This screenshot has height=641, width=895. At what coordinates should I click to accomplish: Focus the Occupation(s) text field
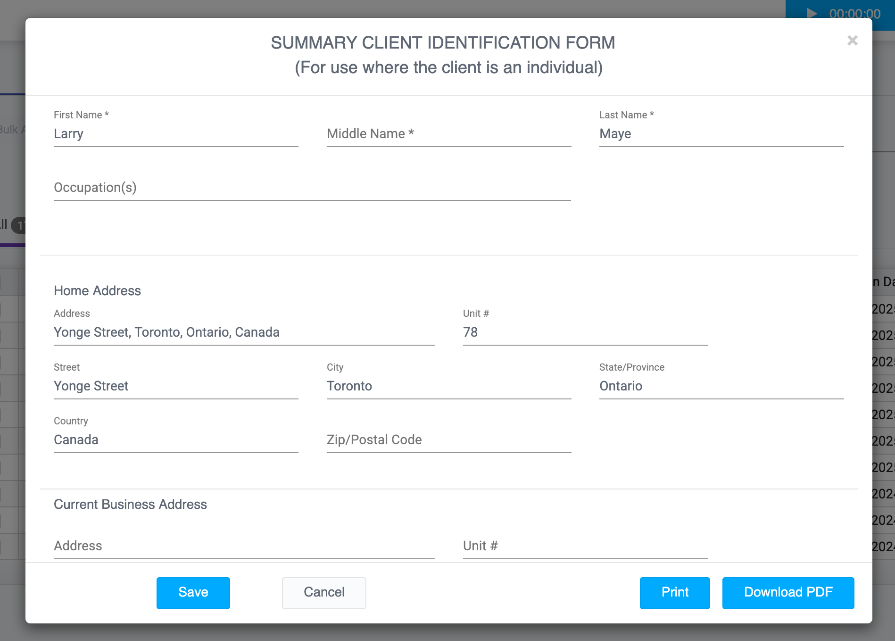coord(311,188)
